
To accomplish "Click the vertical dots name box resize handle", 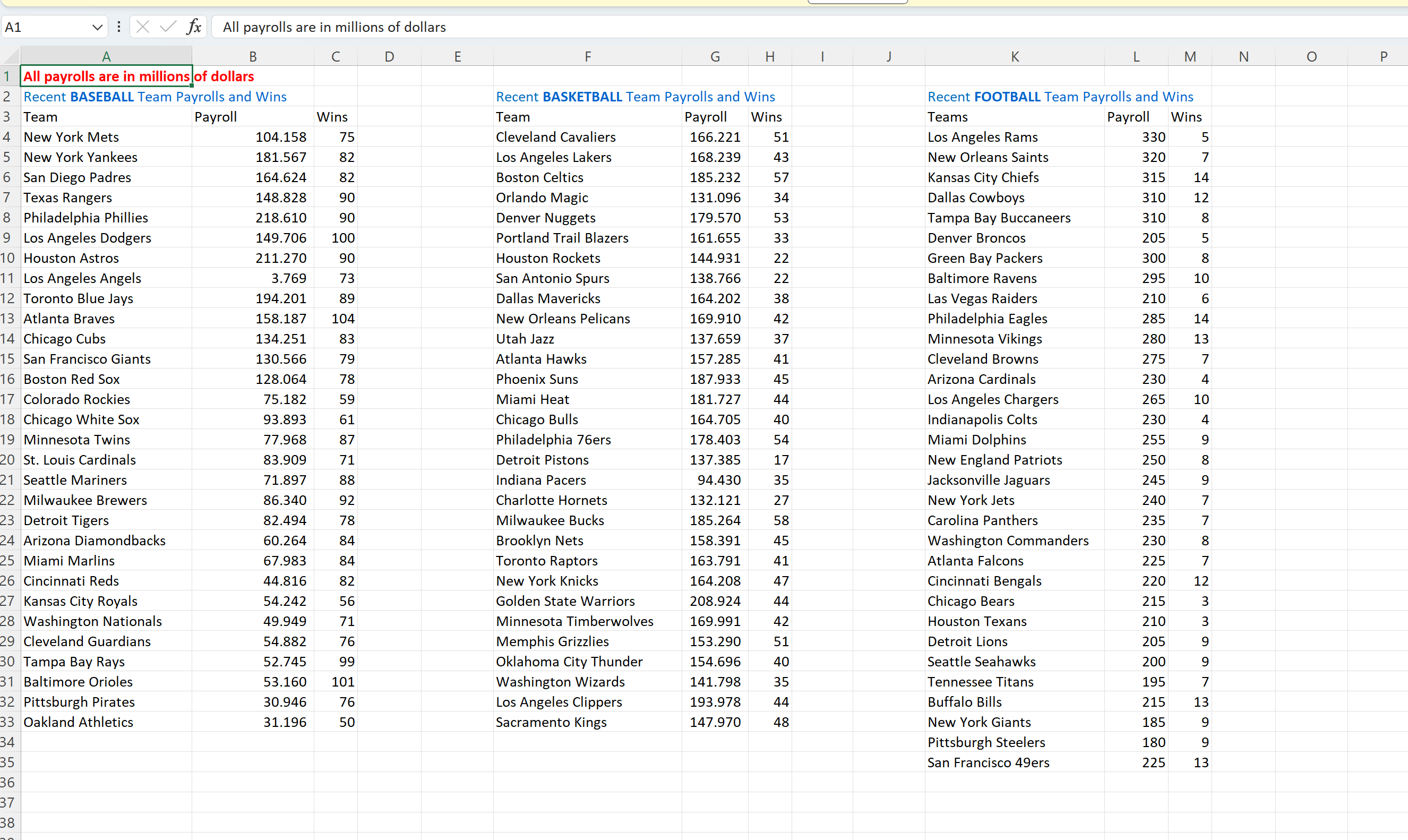I will (119, 27).
